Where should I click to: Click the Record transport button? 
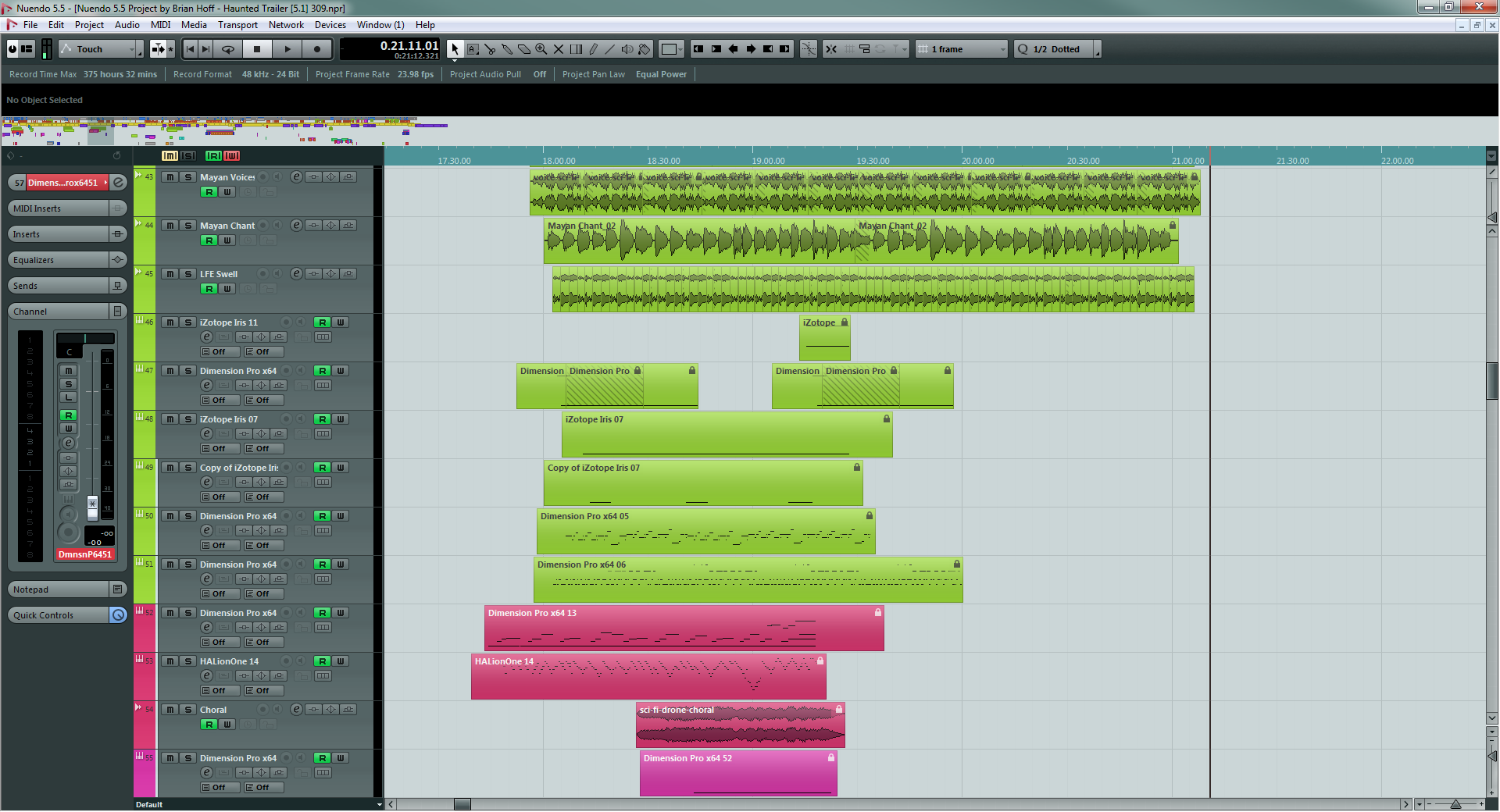coord(317,49)
